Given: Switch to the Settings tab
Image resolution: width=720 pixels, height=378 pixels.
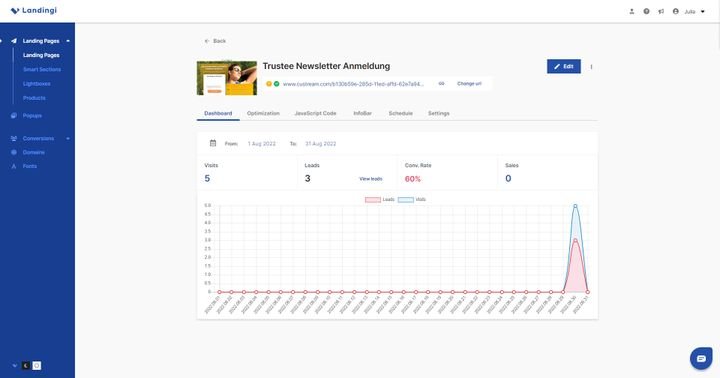Looking at the screenshot, I should tap(439, 113).
